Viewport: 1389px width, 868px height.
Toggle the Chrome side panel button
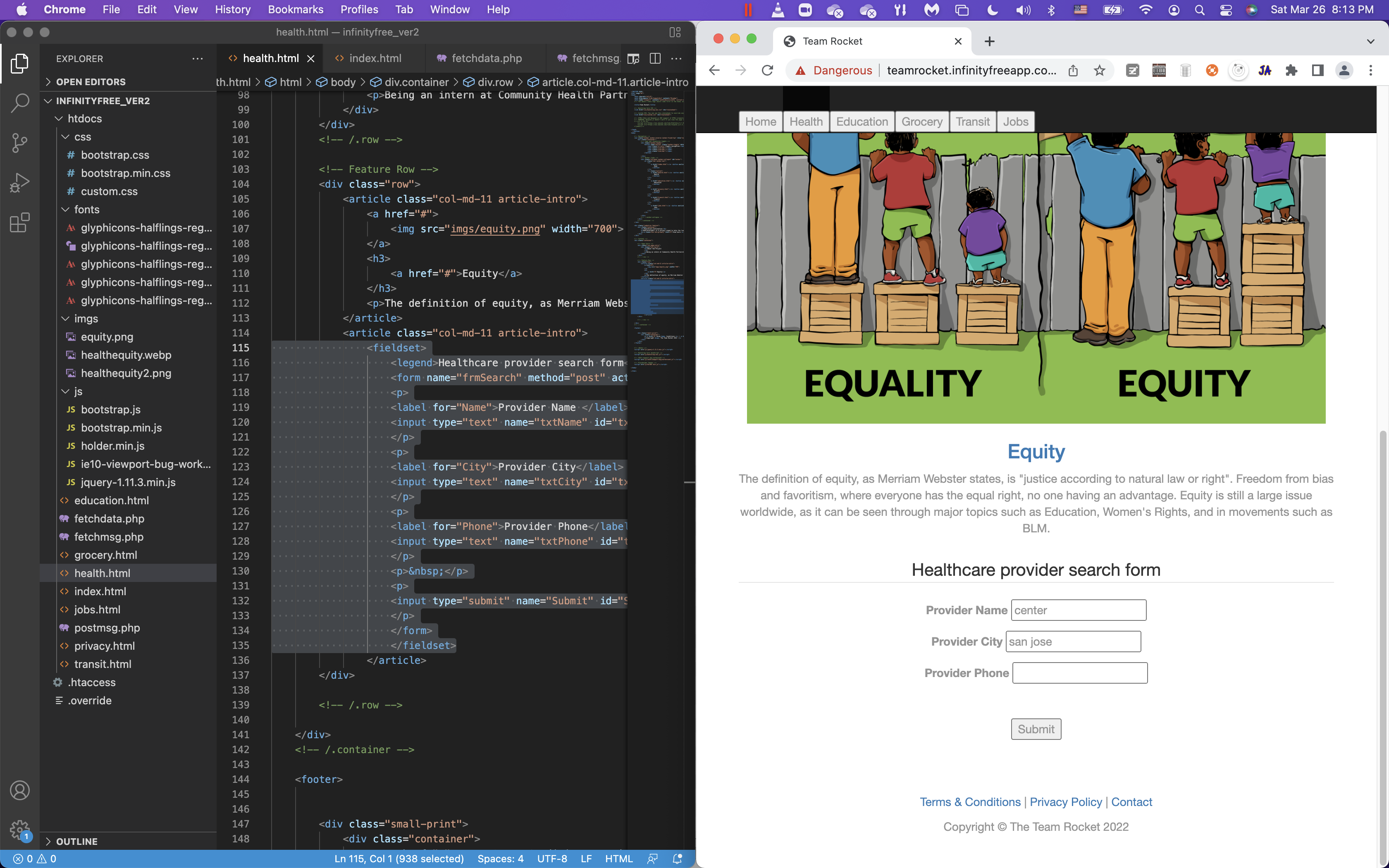[x=1318, y=71]
